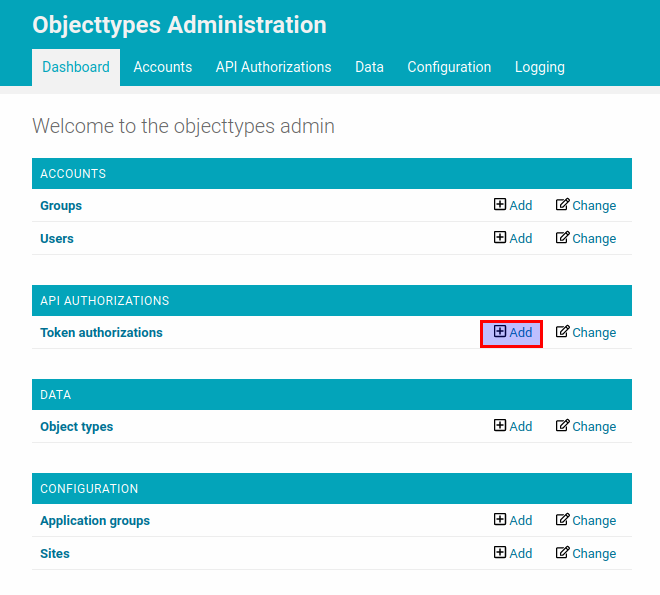Click Change text for Object types
This screenshot has height=595, width=660.
594,426
